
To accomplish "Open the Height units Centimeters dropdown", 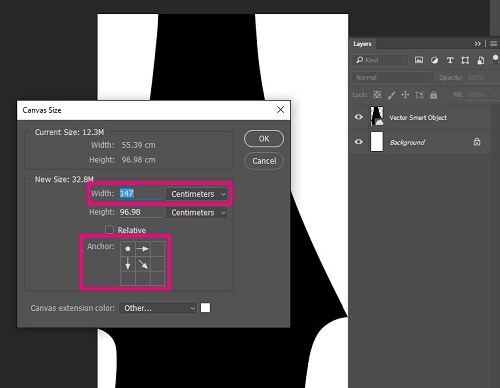I will tap(197, 213).
